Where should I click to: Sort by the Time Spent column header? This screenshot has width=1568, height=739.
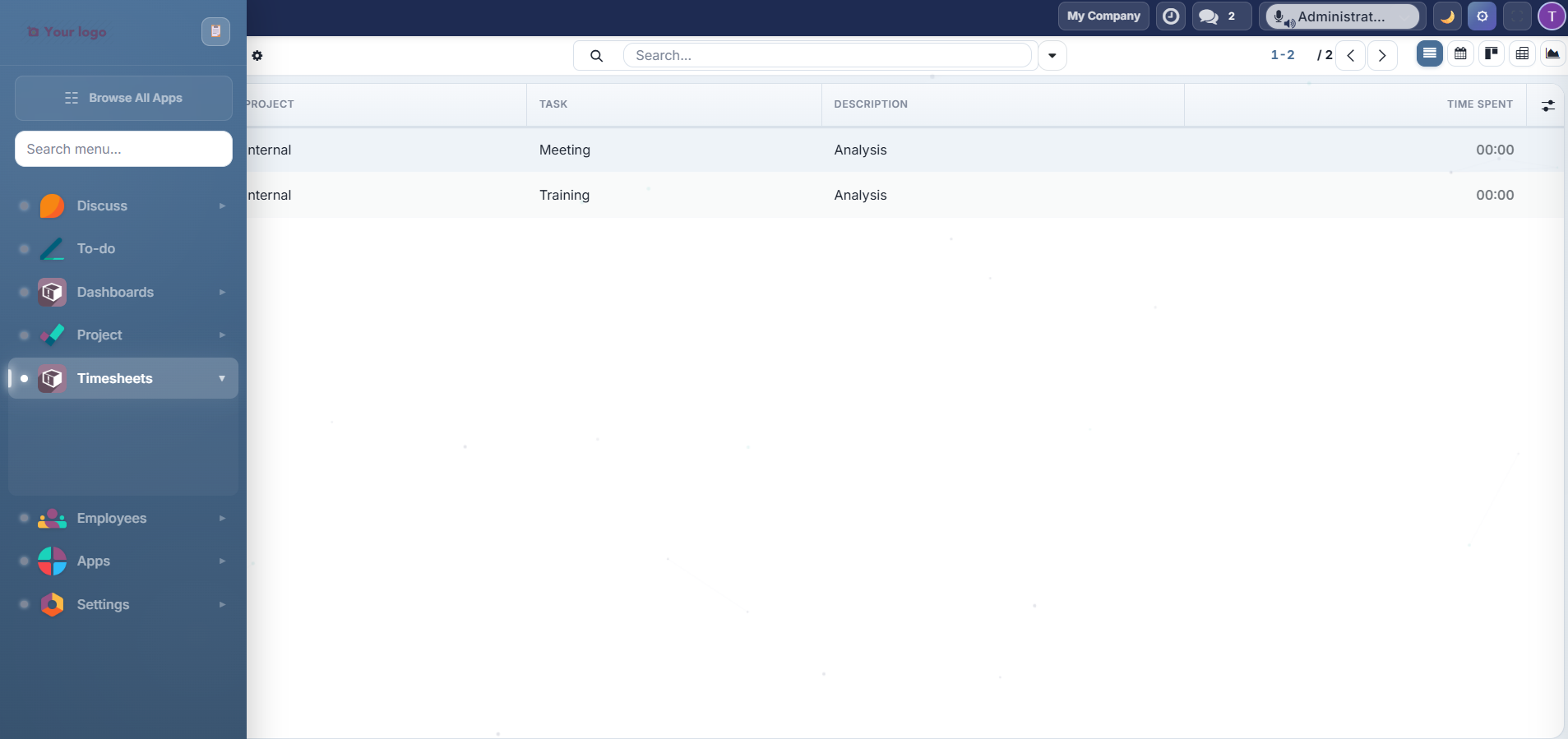1355,104
